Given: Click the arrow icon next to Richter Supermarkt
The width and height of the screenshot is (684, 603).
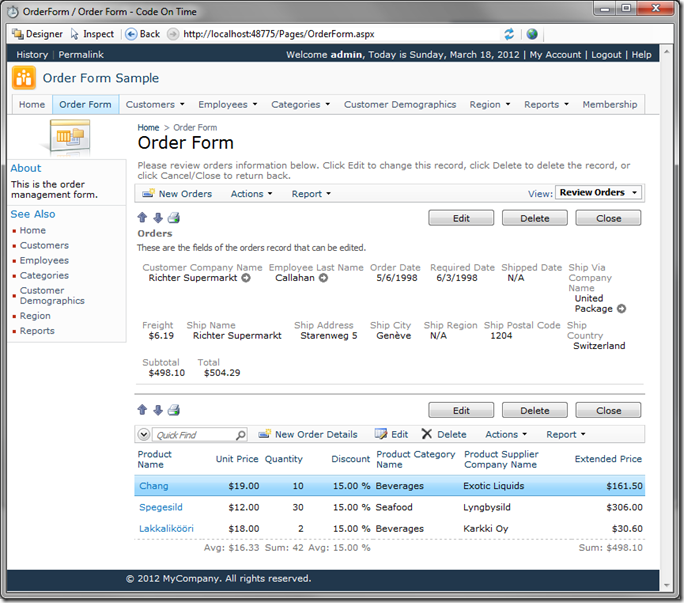Looking at the screenshot, I should (x=246, y=278).
